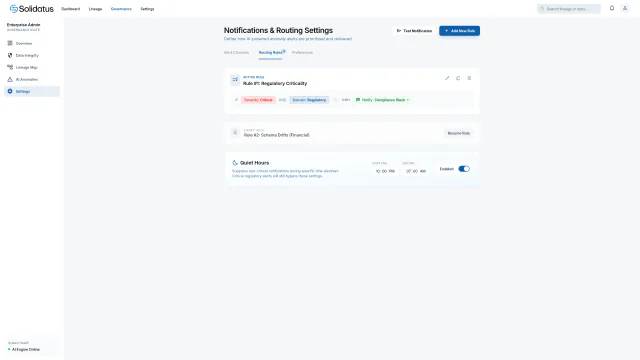The height and width of the screenshot is (360, 640).
Task: Open Settings in the top navigation
Action: click(x=147, y=9)
